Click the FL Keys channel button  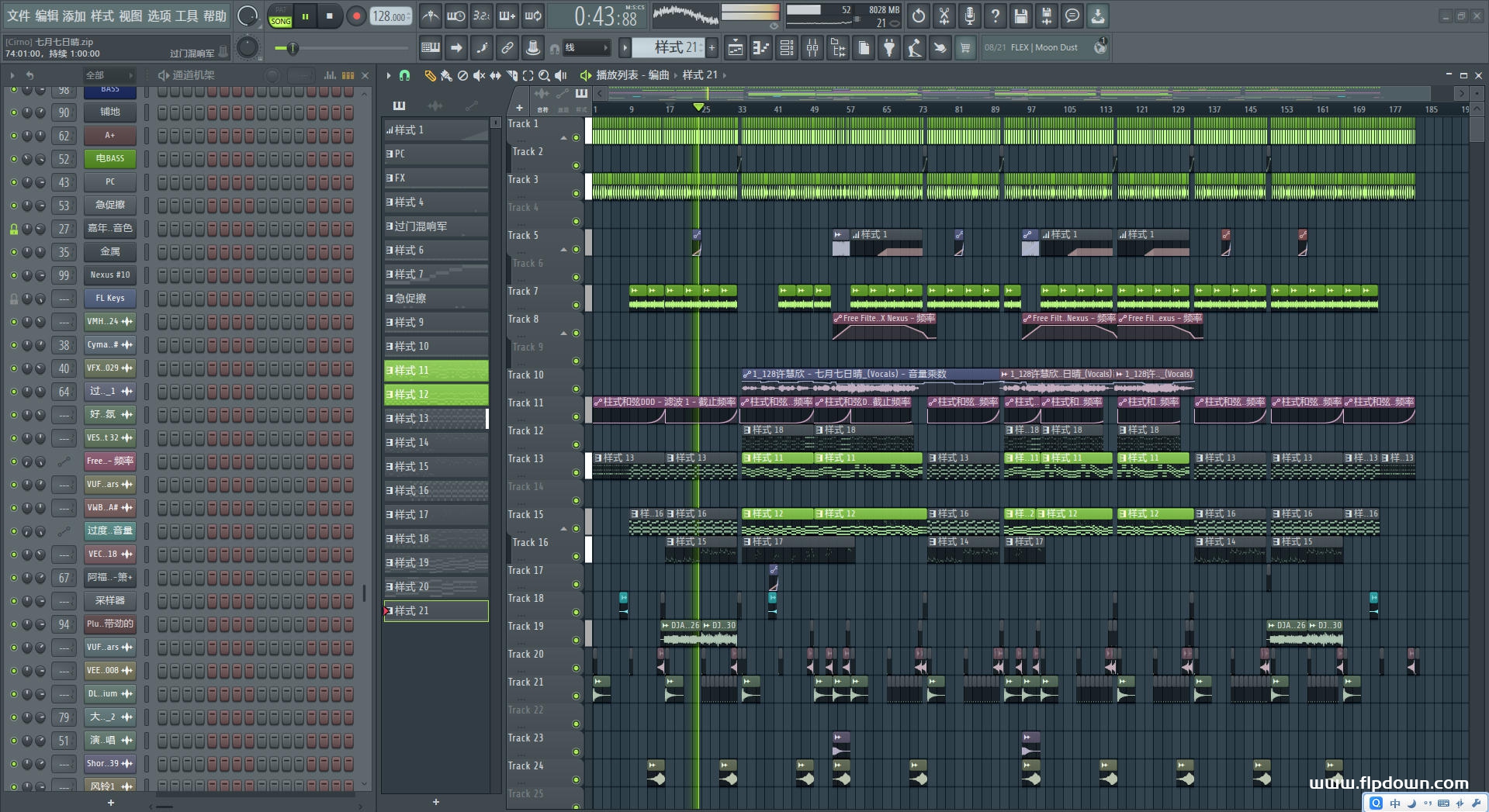[110, 299]
